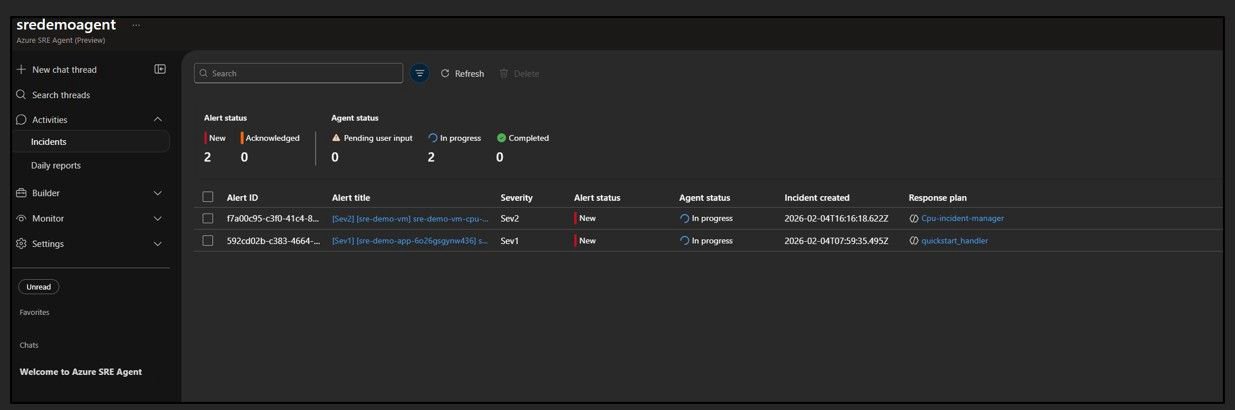
Task: Click the icon beside quickstart_handler
Action: [x=914, y=241]
